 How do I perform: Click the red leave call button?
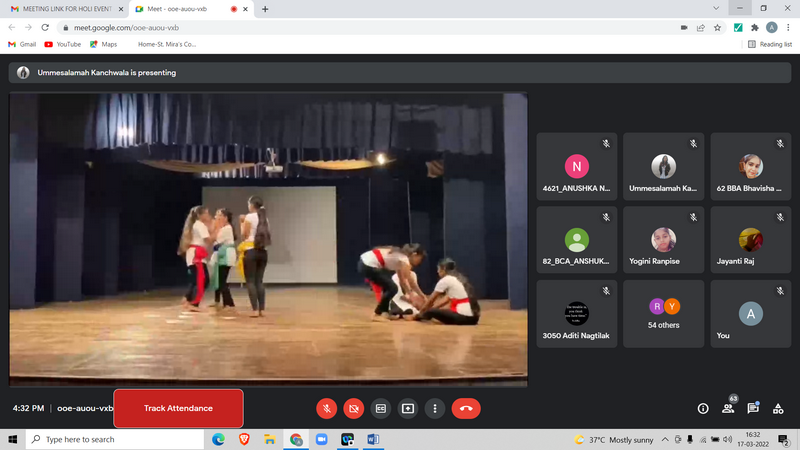pyautogui.click(x=466, y=408)
